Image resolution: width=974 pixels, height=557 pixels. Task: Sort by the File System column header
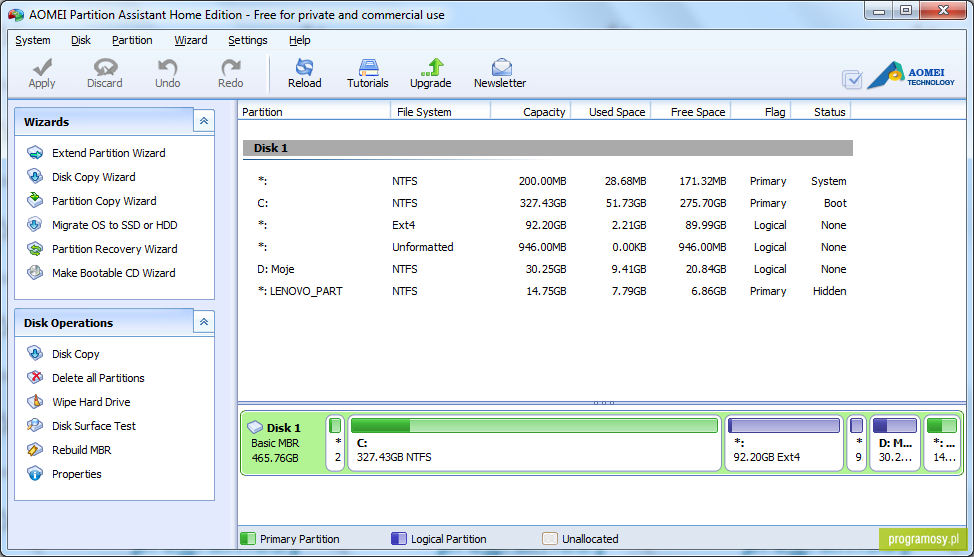tap(440, 112)
